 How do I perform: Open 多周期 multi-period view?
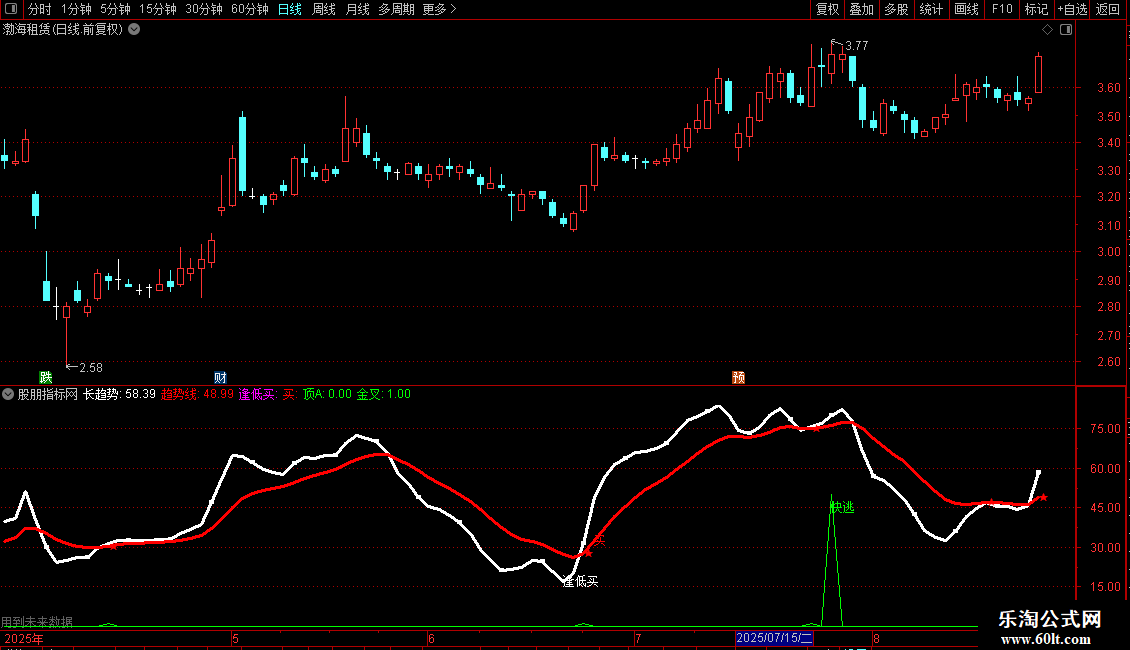(396, 9)
